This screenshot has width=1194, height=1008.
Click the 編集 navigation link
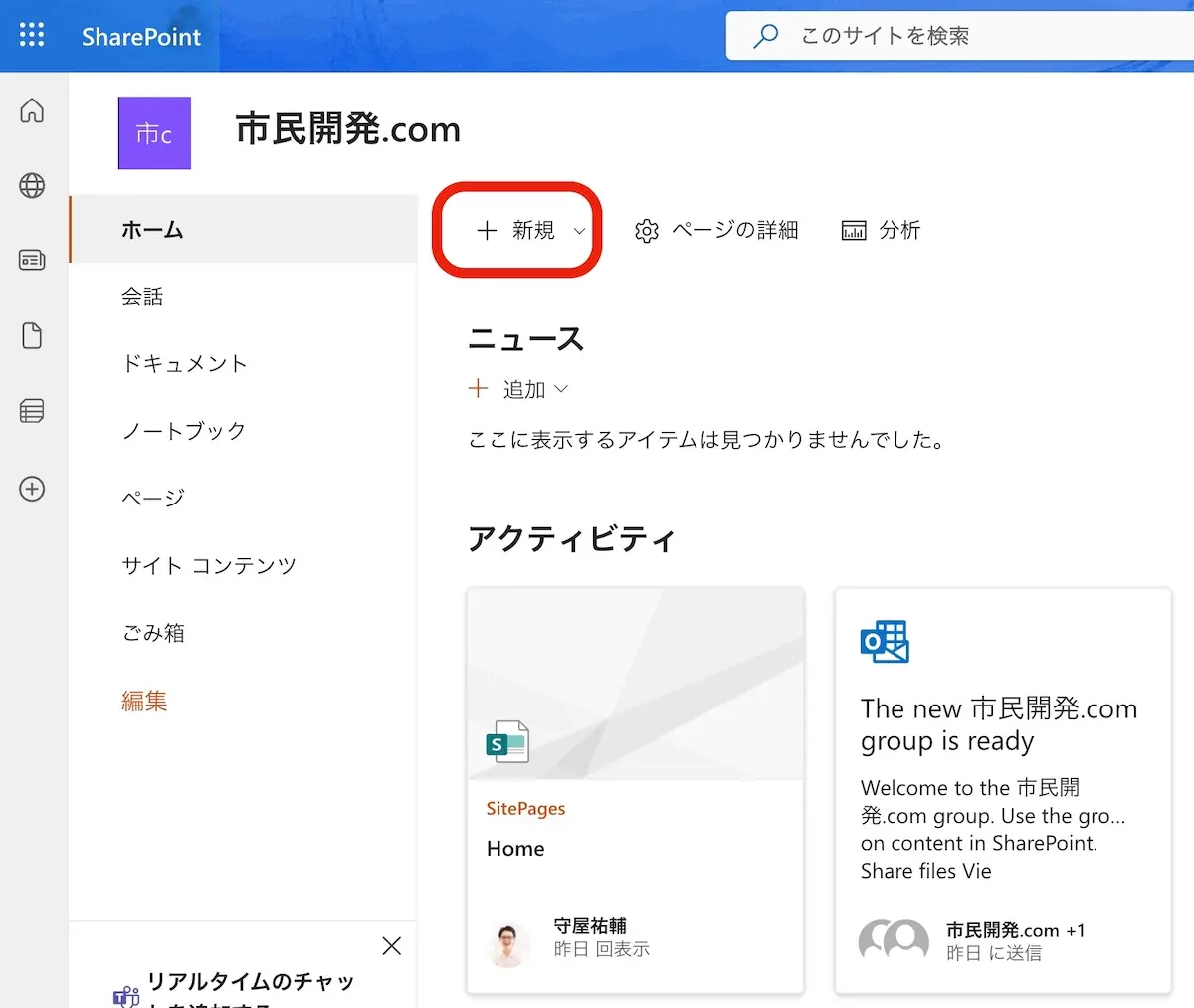(x=144, y=701)
